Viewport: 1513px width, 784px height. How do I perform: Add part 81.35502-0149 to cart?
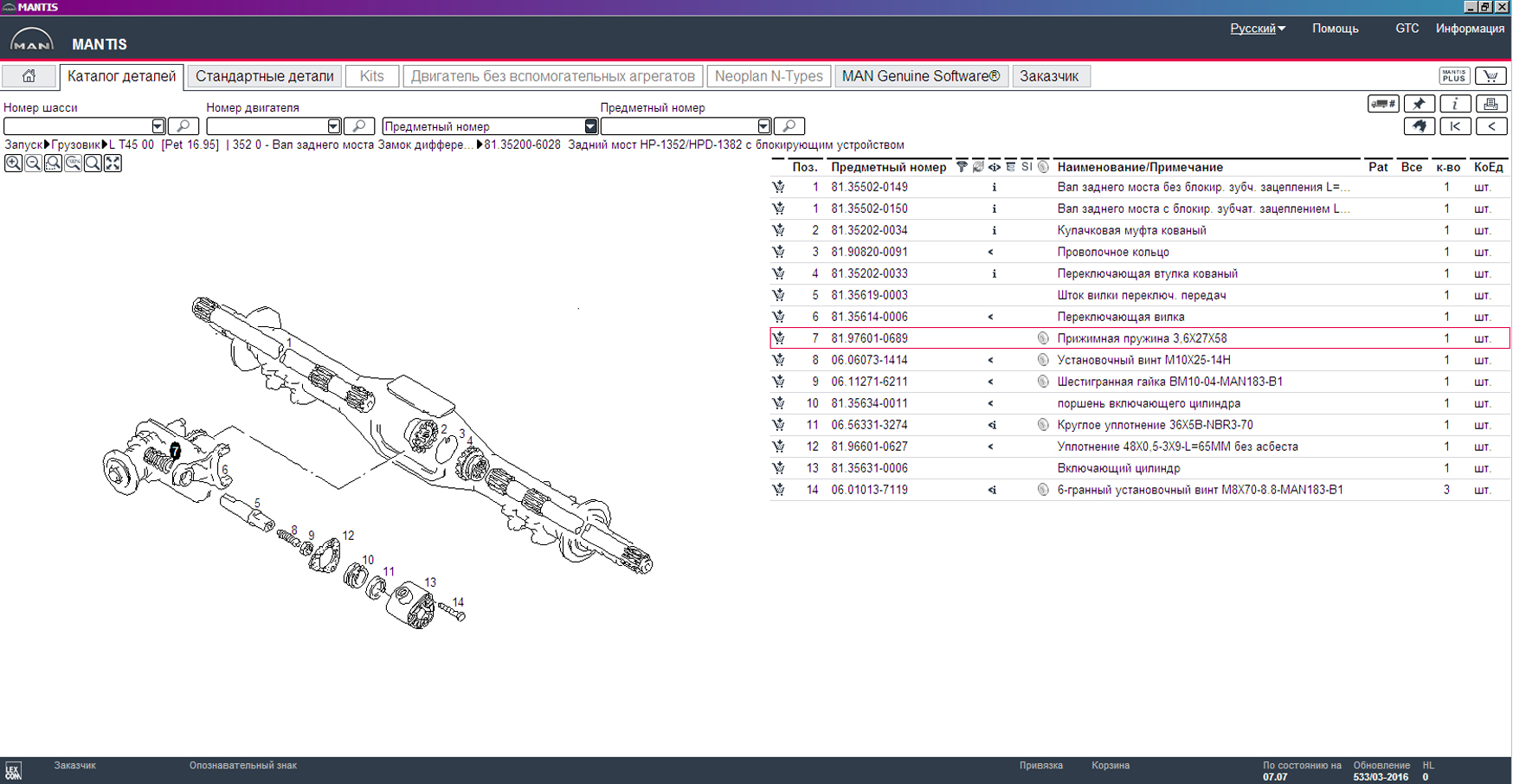779,187
